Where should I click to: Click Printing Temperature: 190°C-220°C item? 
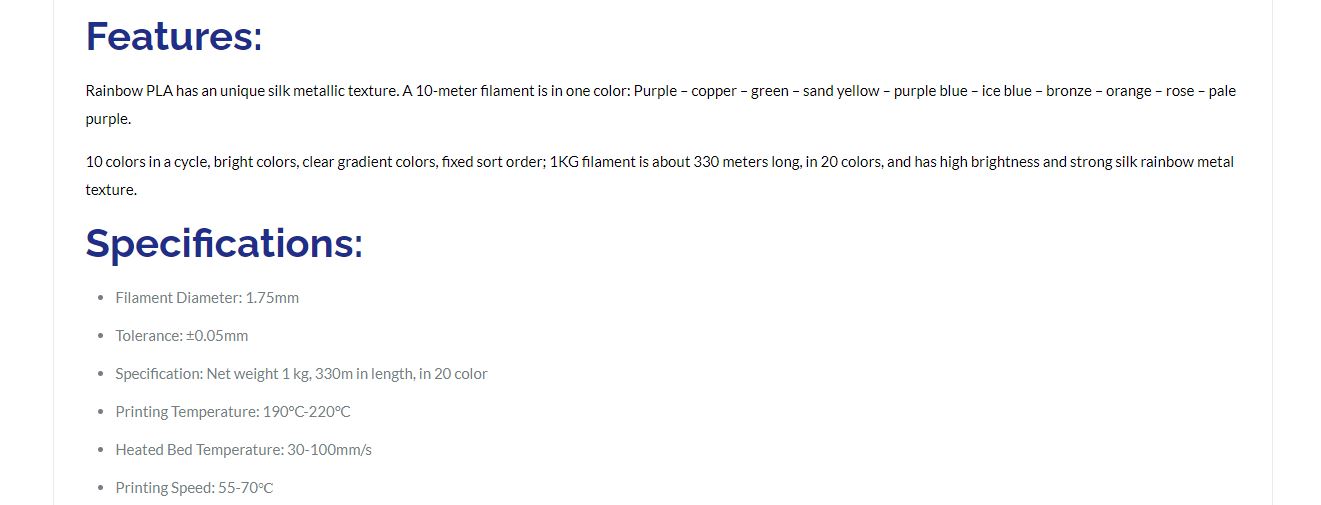(x=233, y=412)
